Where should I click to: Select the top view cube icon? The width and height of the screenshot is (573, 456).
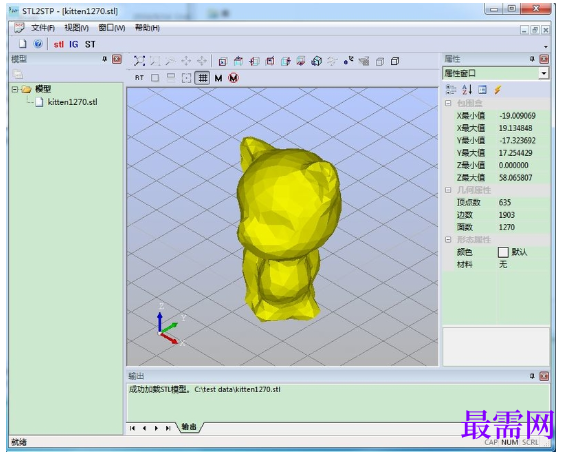[x=238, y=61]
